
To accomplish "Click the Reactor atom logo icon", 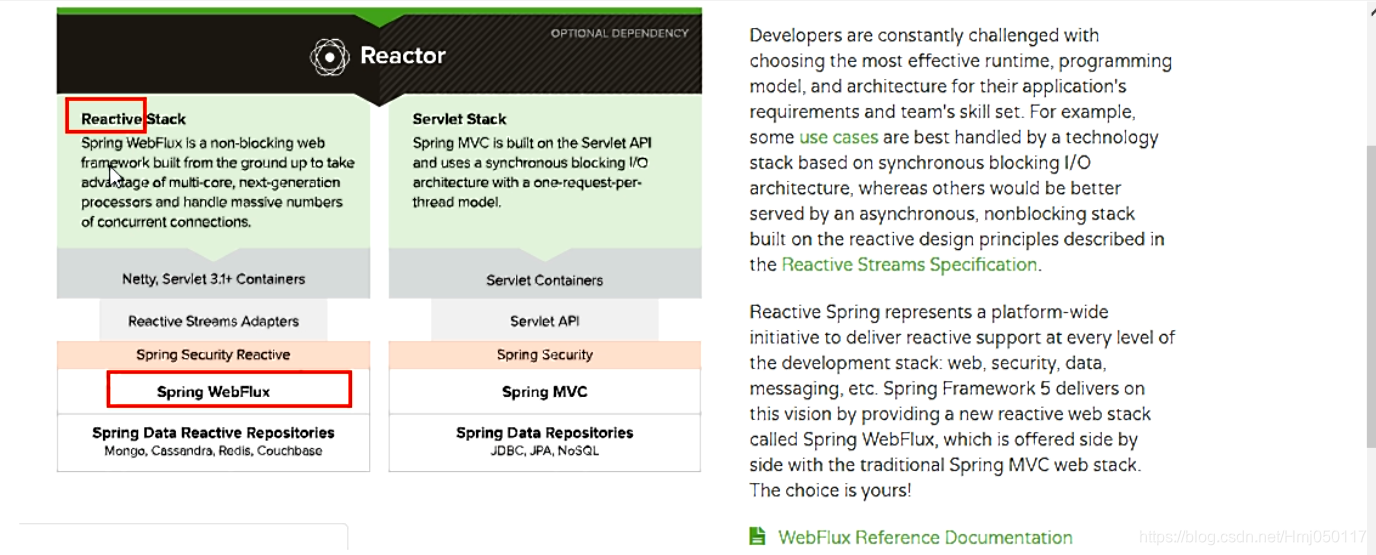I will (329, 56).
